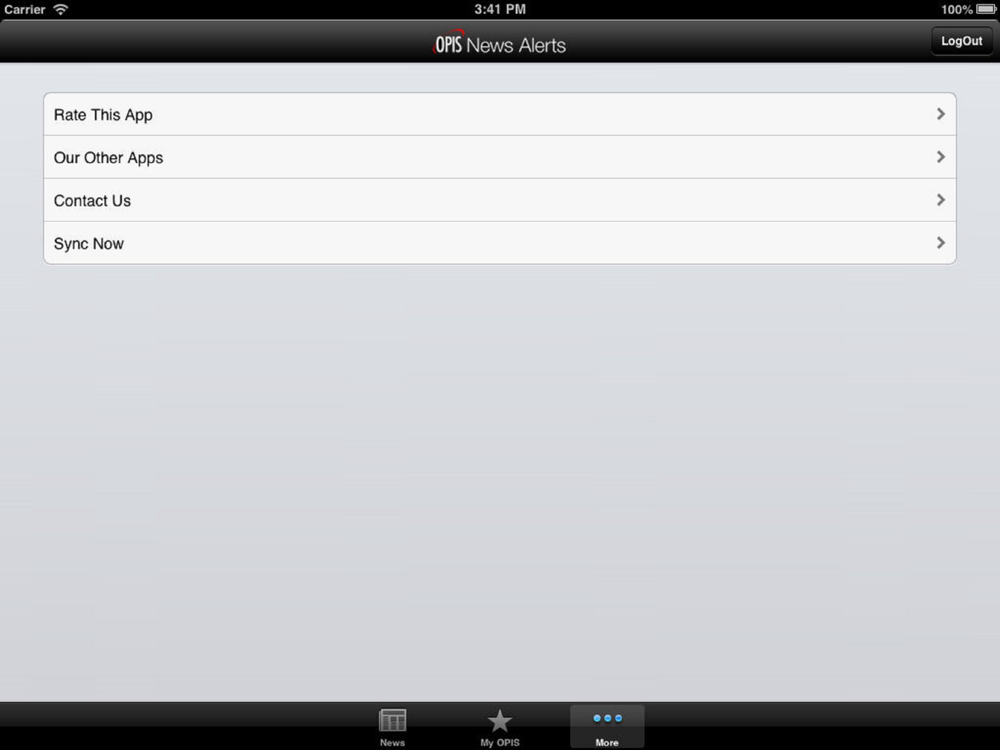Switch to the My OPIS tab label
Image resolution: width=1000 pixels, height=750 pixels.
500,742
